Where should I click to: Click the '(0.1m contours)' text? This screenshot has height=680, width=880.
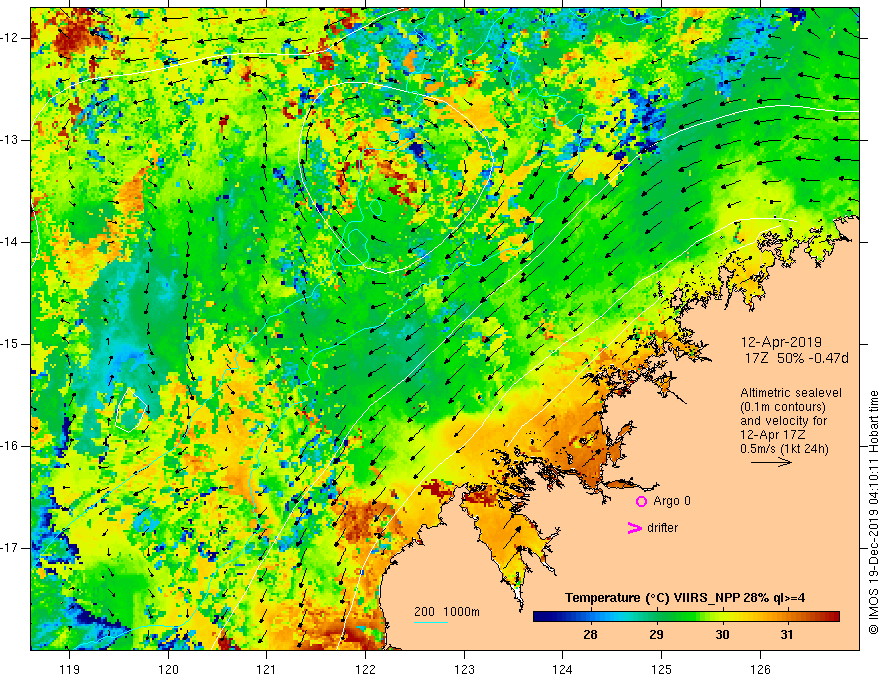tap(783, 407)
